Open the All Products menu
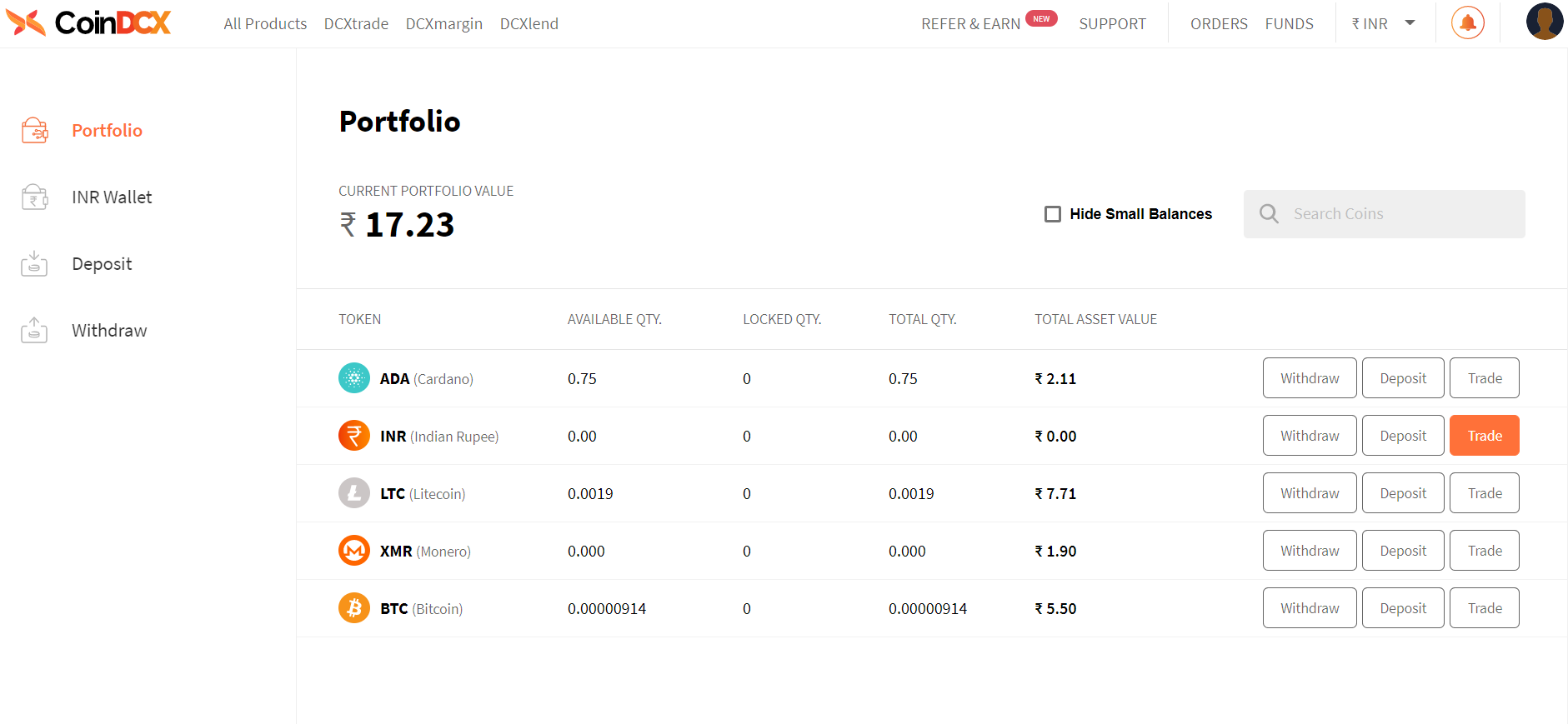1568x724 pixels. 265,24
